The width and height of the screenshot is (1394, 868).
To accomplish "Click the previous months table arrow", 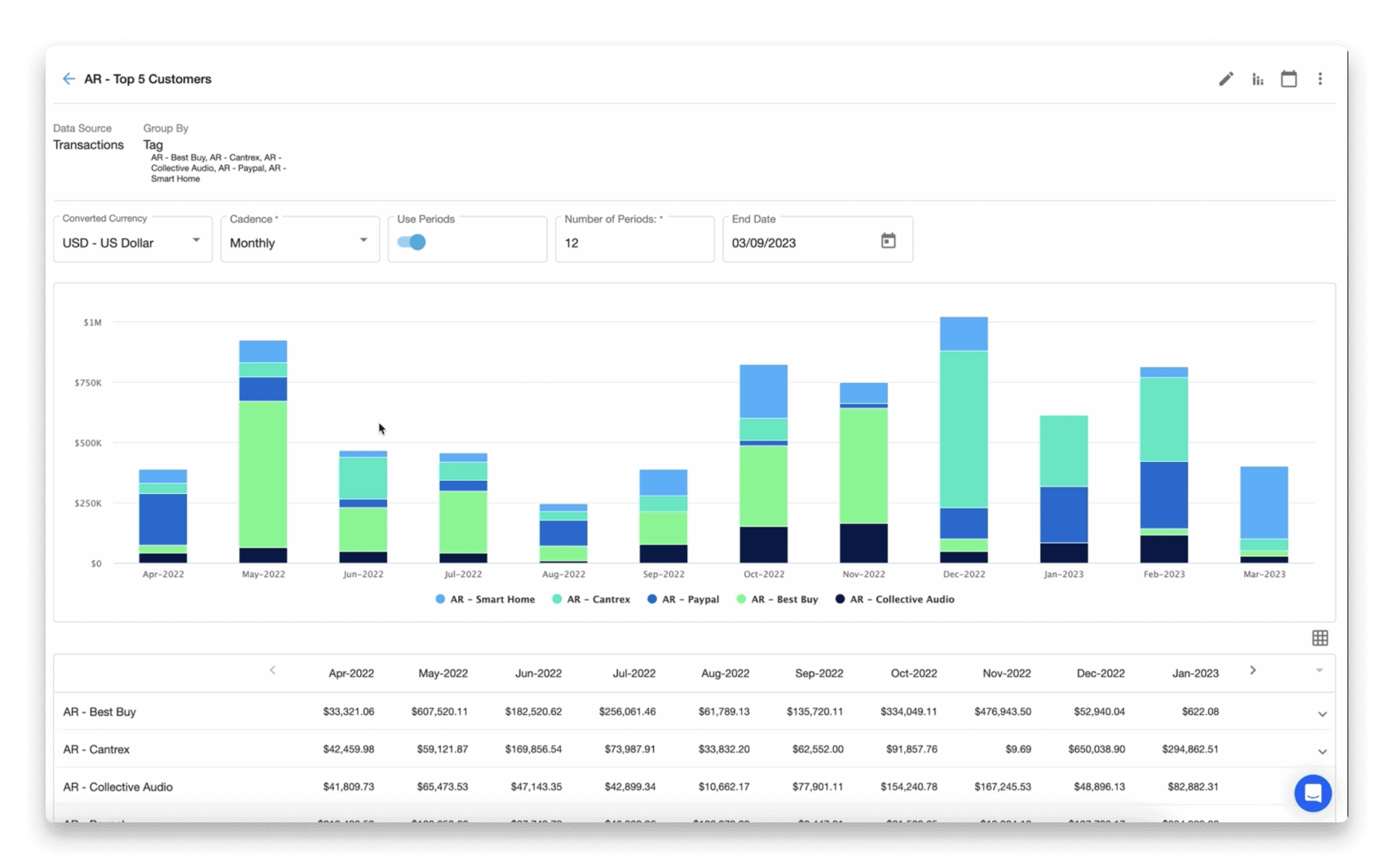I will pyautogui.click(x=272, y=671).
